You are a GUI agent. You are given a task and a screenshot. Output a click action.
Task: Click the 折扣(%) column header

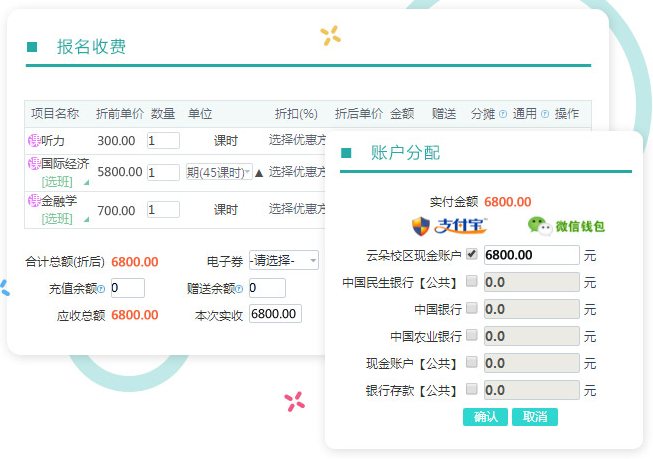point(296,113)
